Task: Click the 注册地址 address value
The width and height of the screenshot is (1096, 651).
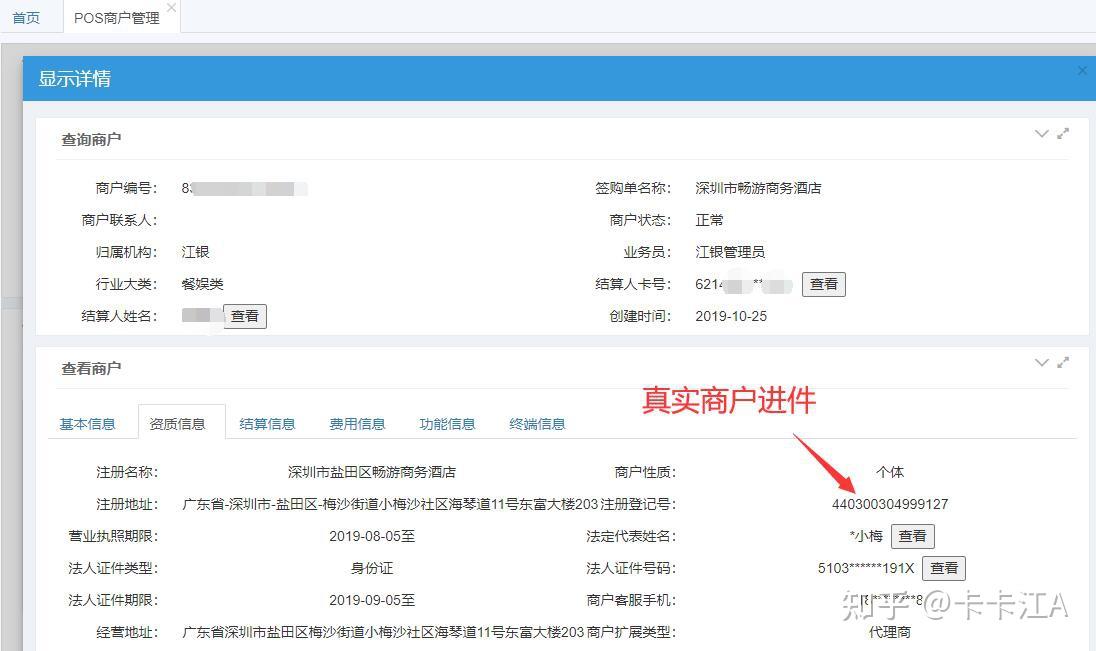Action: [x=390, y=504]
